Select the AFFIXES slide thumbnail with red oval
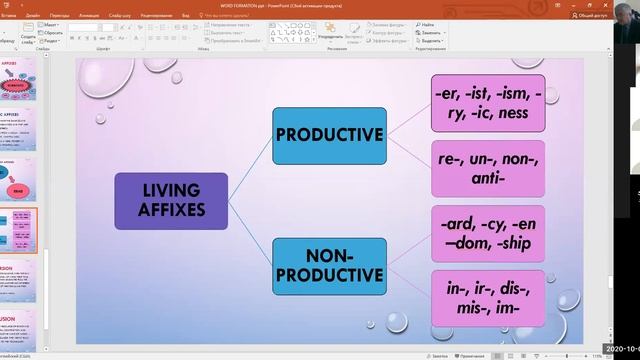The width and height of the screenshot is (640, 360). pyautogui.click(x=18, y=79)
